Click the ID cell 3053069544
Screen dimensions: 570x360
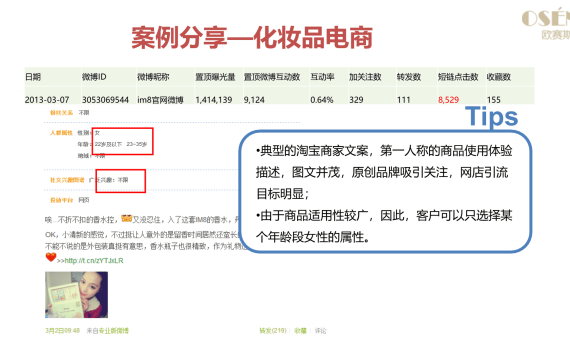[105, 100]
